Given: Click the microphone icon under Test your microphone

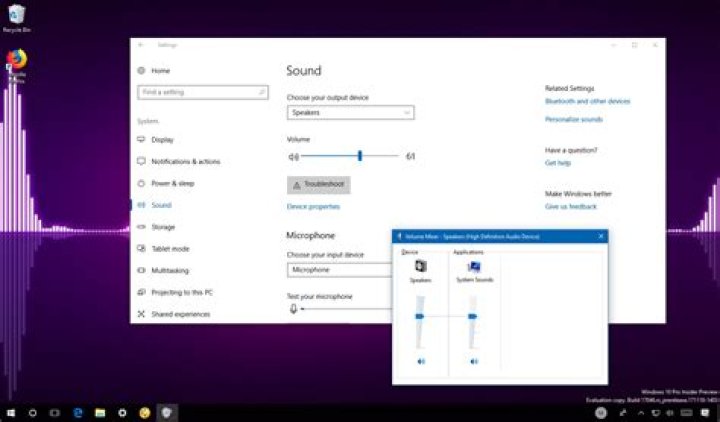Looking at the screenshot, I should [293, 309].
